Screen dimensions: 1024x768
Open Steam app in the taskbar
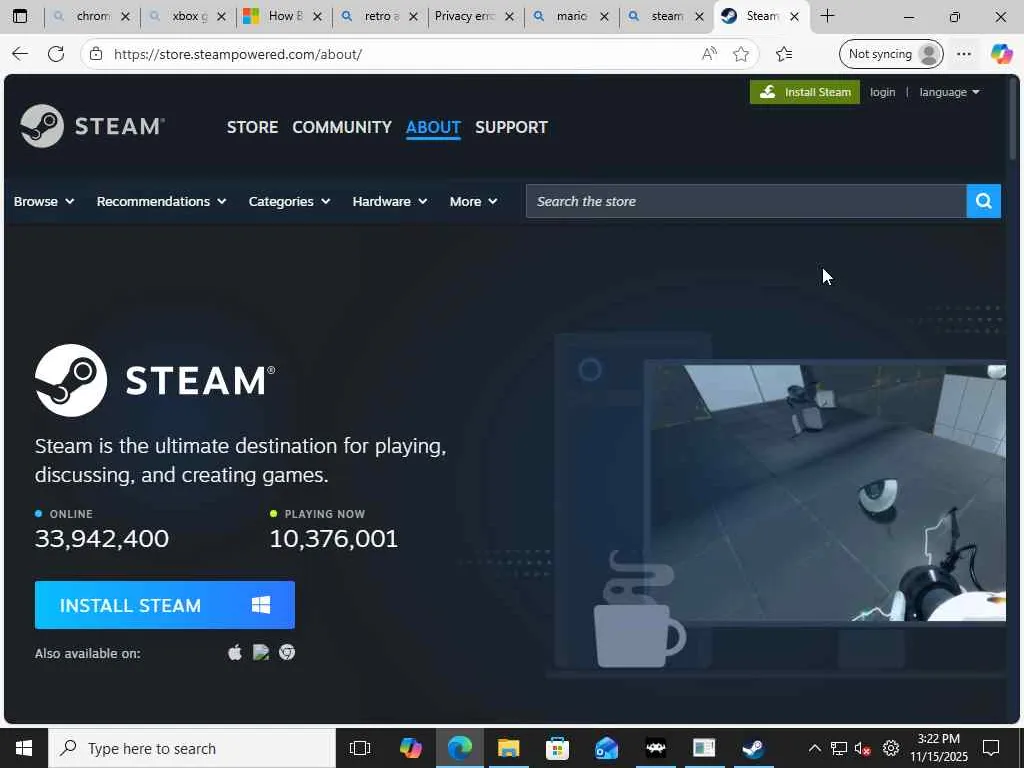(x=753, y=748)
